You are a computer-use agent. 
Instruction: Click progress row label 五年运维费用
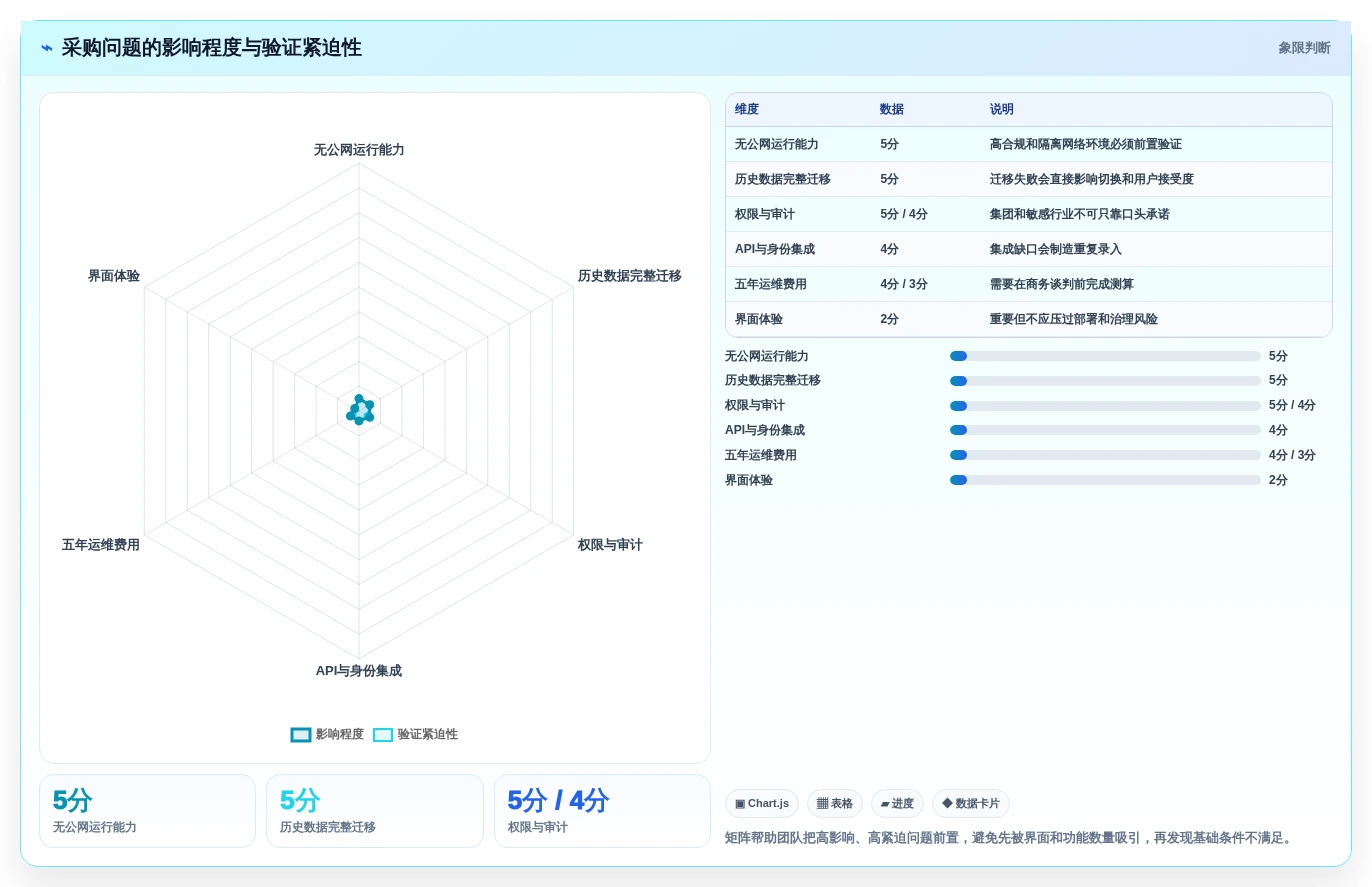coord(761,455)
